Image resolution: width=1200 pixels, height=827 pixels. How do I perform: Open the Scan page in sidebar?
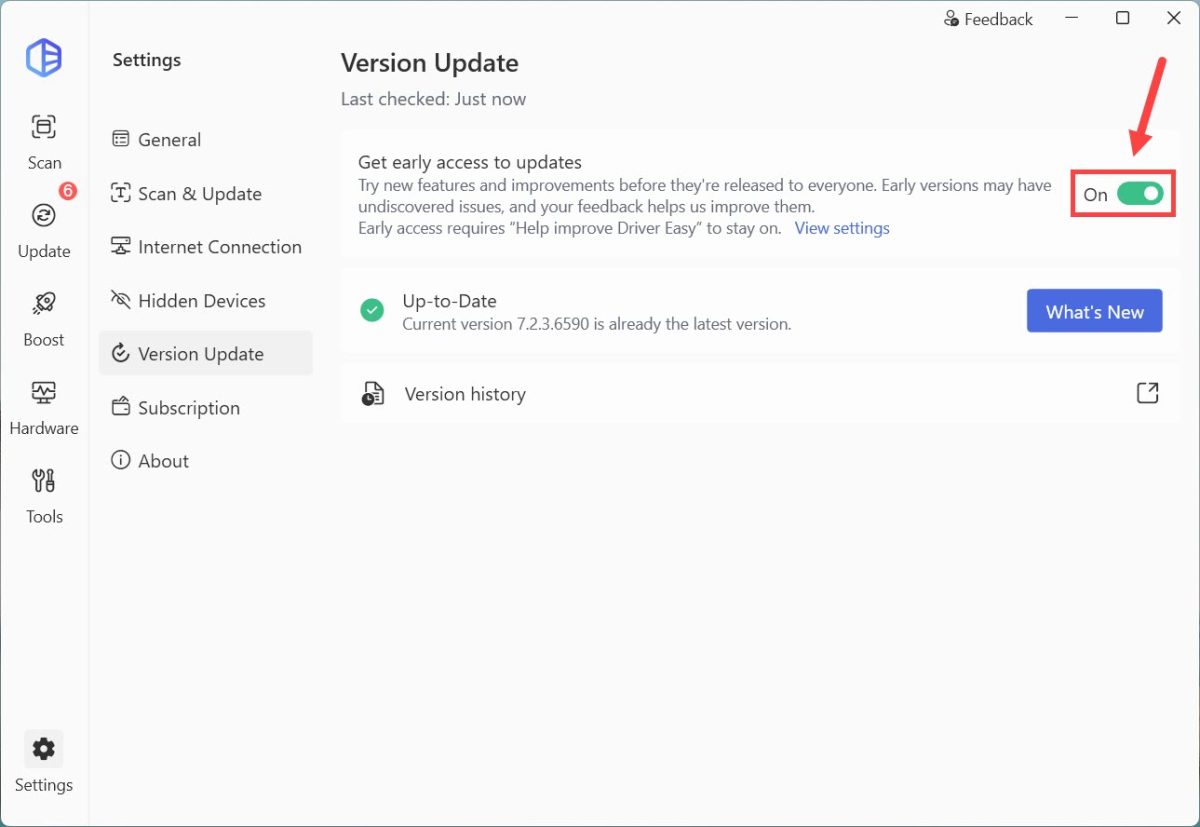pos(44,141)
